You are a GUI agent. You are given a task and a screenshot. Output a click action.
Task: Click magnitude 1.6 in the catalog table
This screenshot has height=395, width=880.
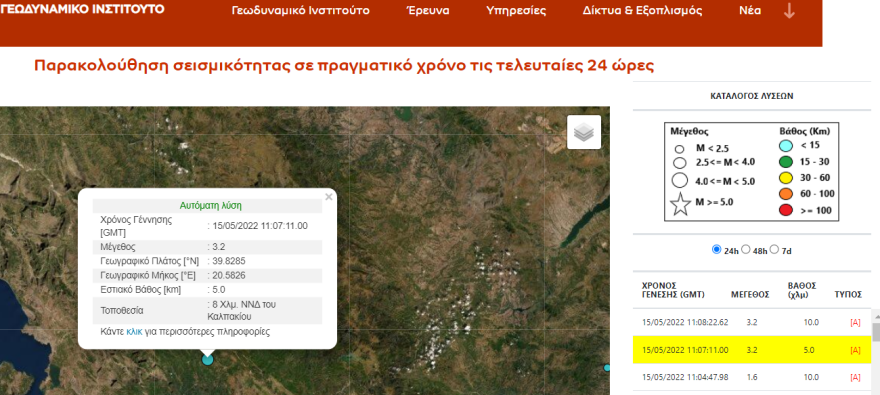click(753, 378)
